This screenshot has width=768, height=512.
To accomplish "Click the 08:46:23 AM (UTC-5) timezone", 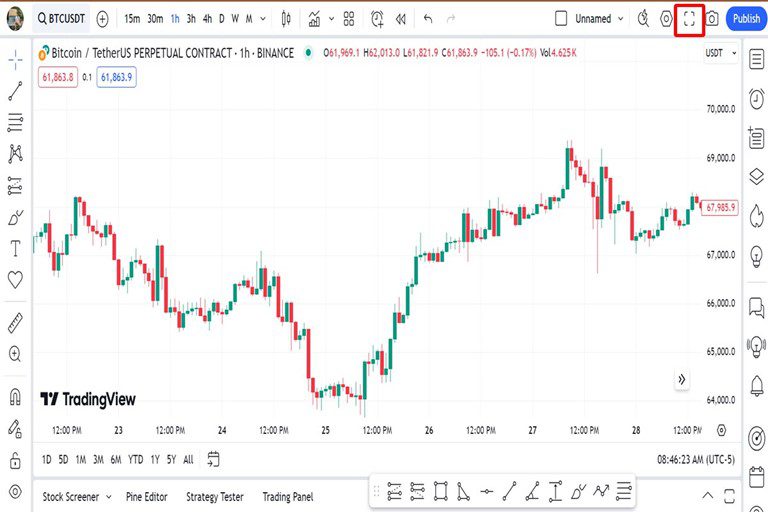I will coord(696,460).
